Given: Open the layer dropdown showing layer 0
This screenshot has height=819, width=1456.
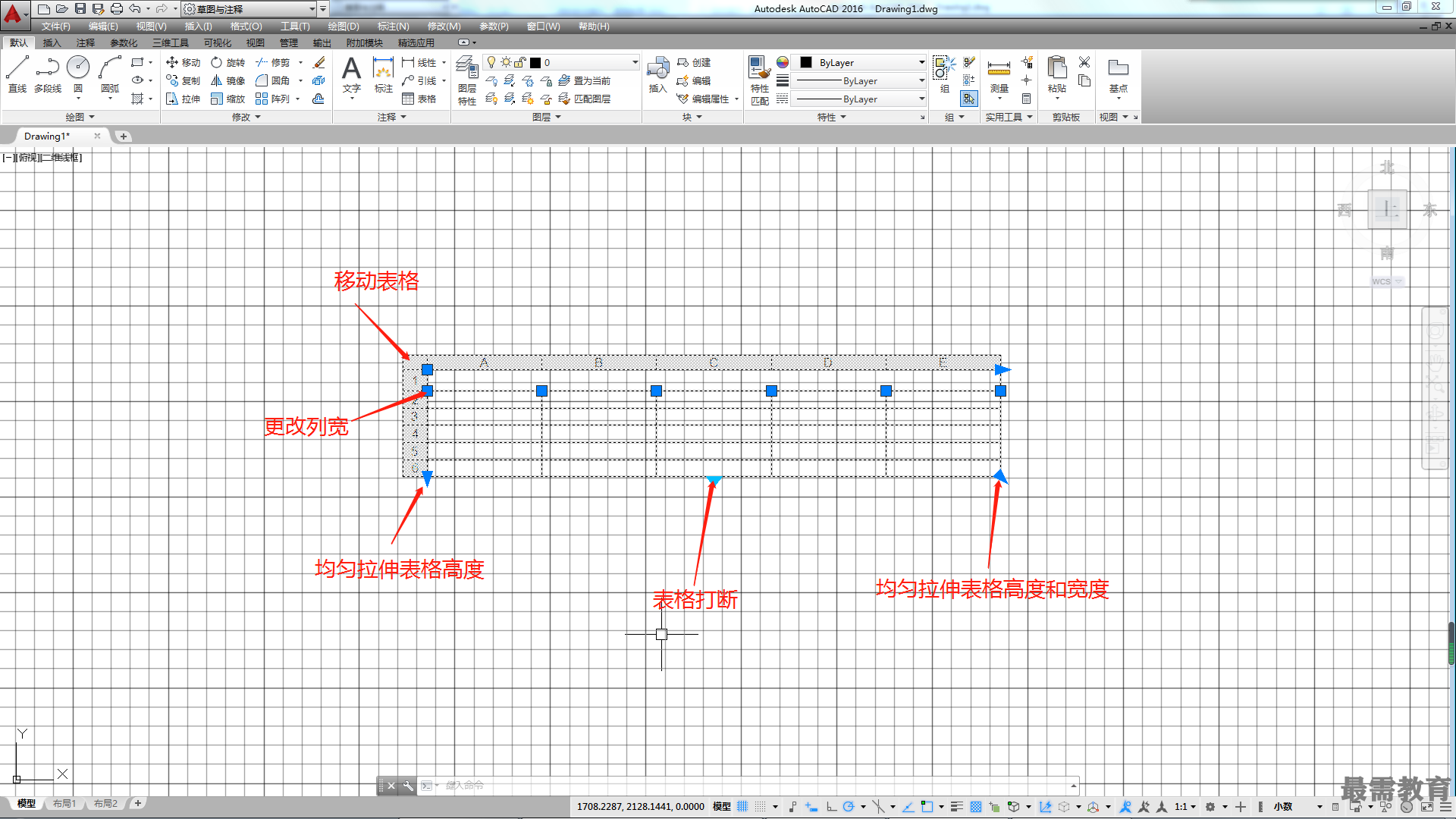Looking at the screenshot, I should point(562,62).
